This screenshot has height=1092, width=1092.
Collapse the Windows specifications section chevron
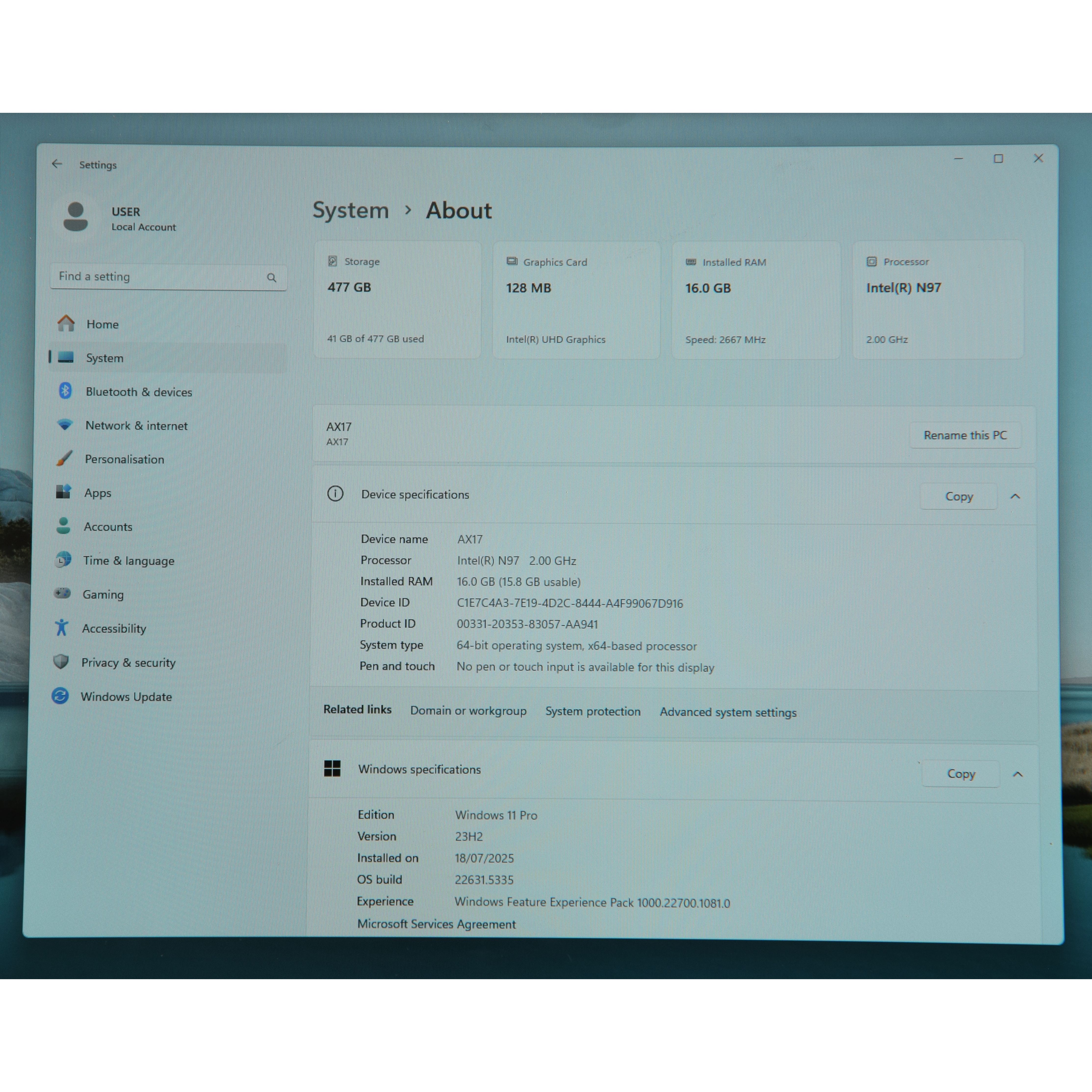point(1017,774)
